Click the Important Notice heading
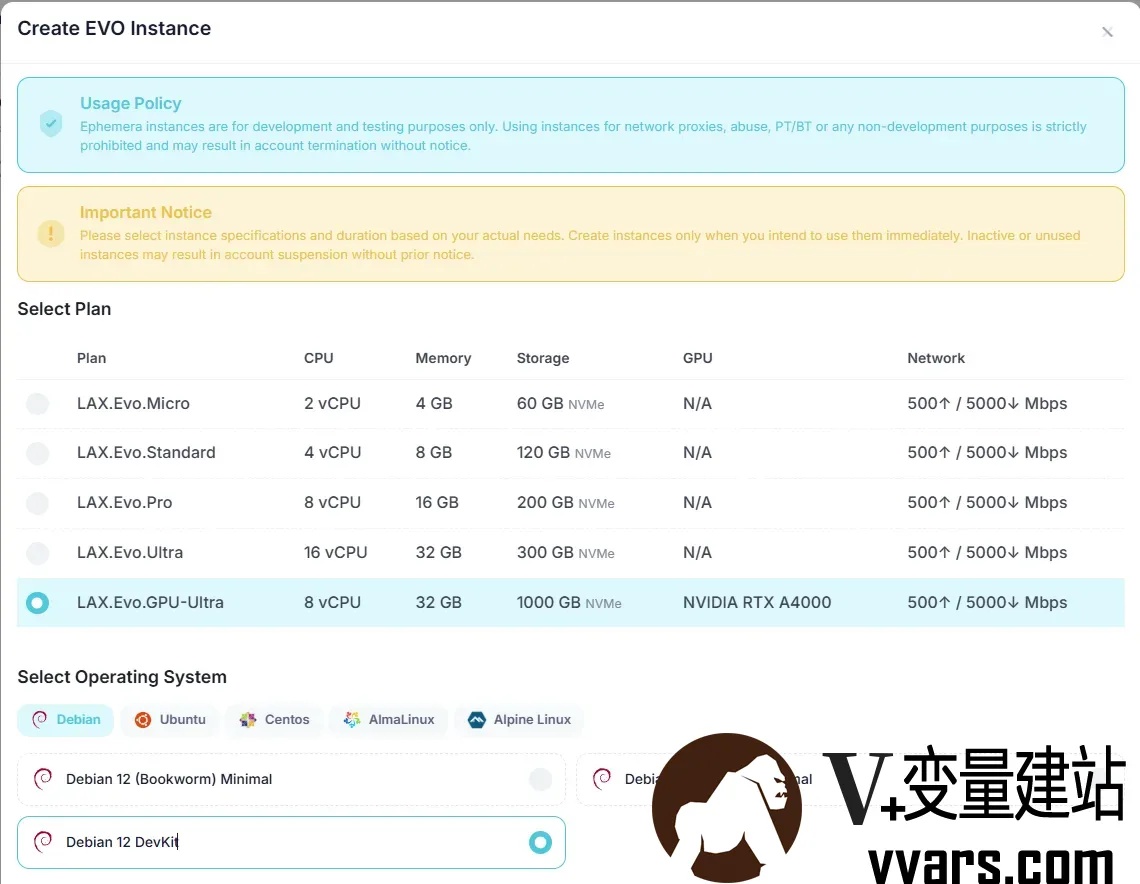Screen dimensions: 1140x884 point(145,212)
